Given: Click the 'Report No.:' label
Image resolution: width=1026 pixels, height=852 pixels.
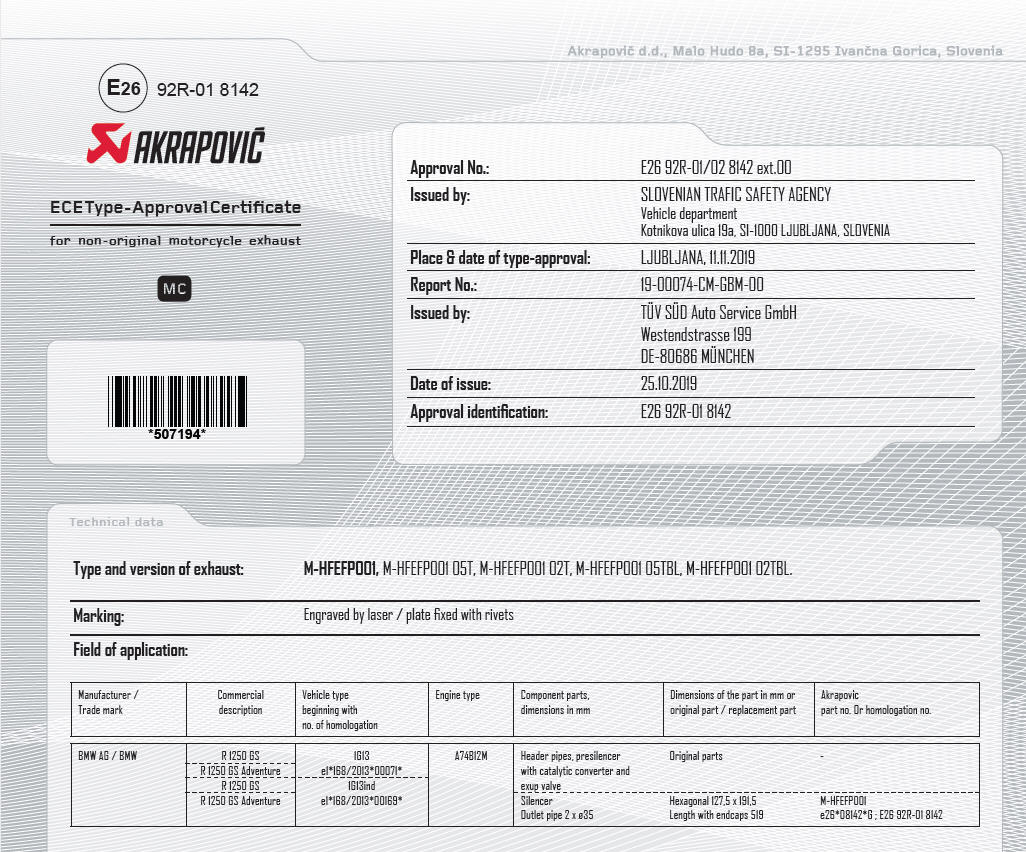Looking at the screenshot, I should tap(443, 285).
